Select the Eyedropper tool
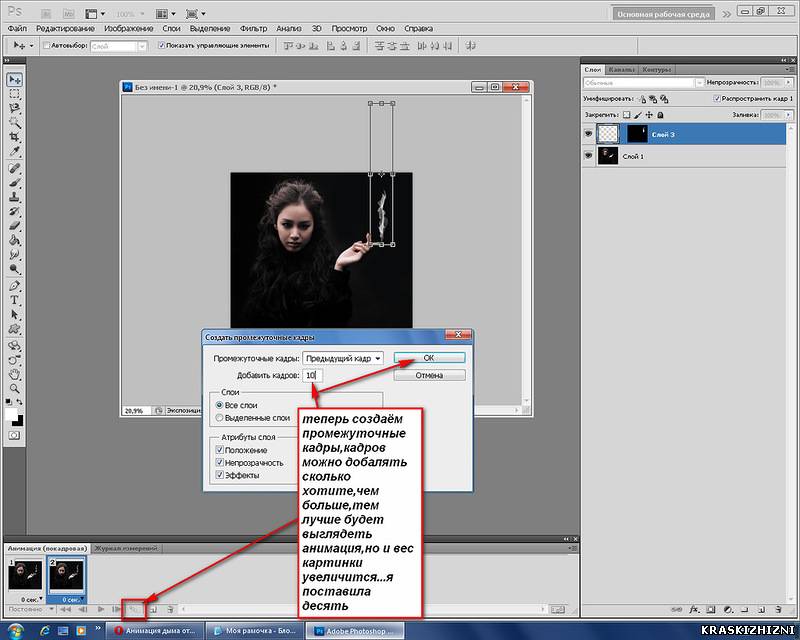The height and width of the screenshot is (640, 800). [15, 151]
